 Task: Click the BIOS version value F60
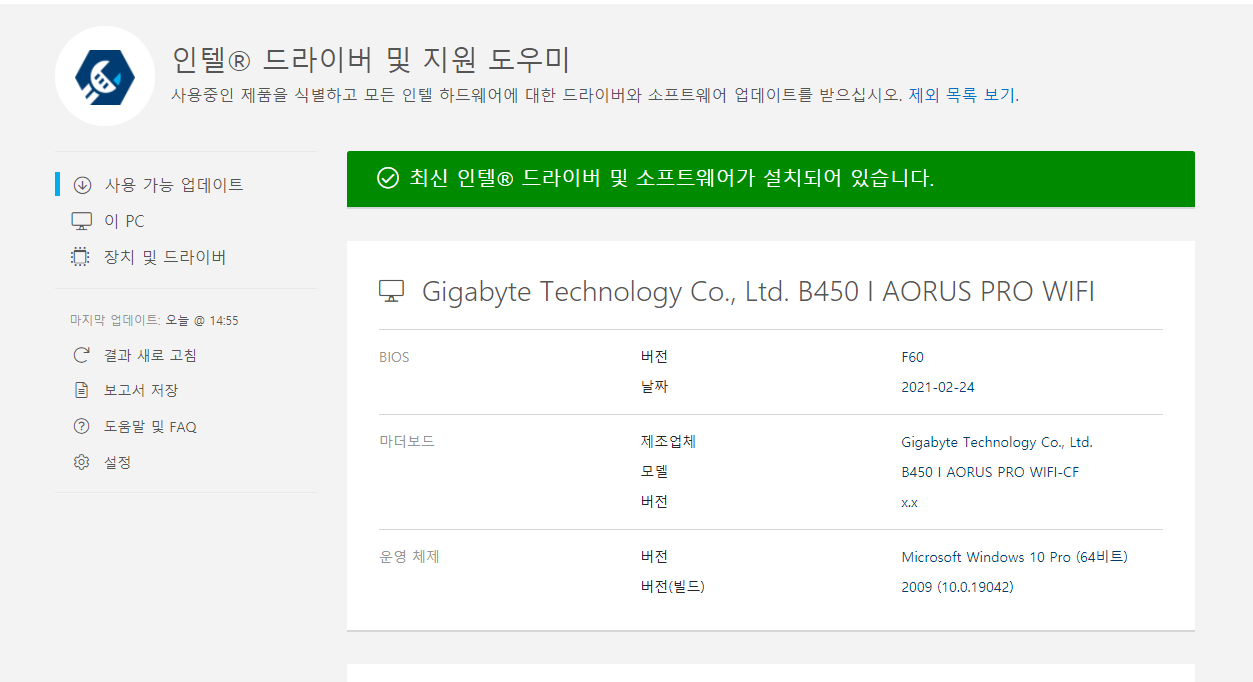tap(913, 357)
